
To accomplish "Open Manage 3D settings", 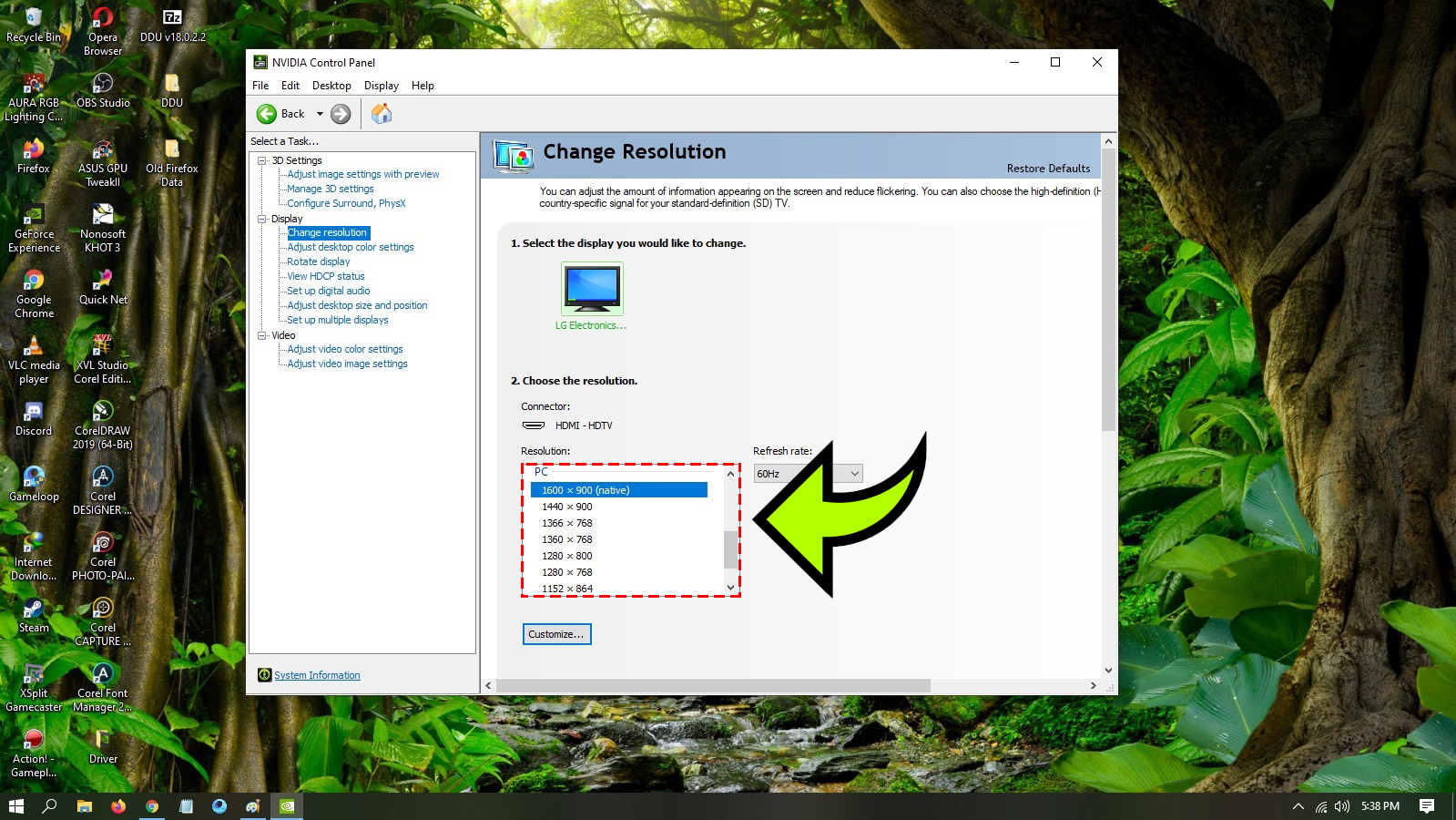I will click(331, 189).
